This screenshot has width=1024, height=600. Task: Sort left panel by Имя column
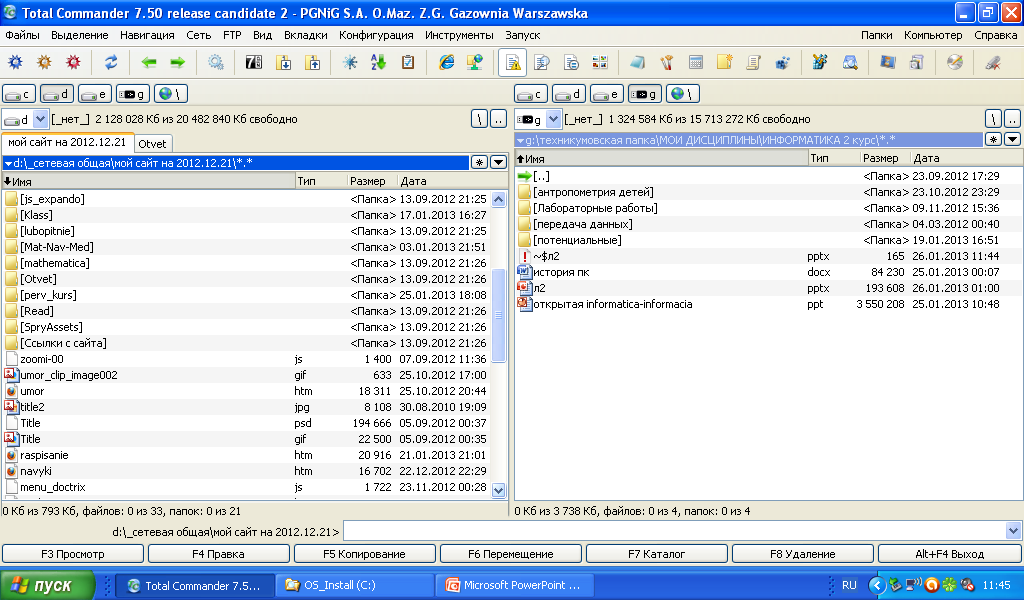(149, 182)
